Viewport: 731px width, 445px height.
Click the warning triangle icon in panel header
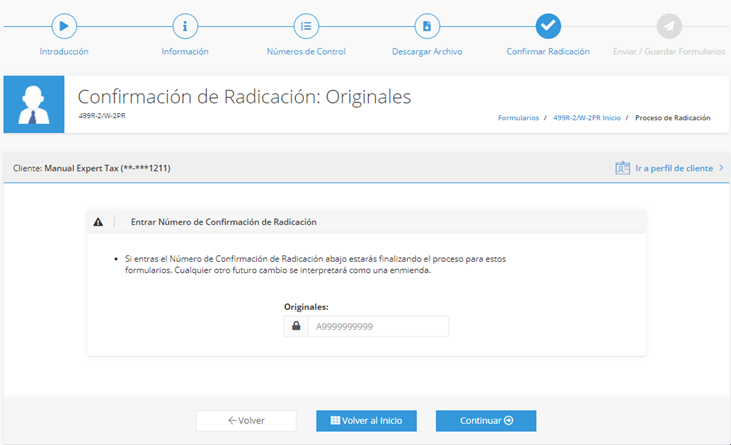point(98,222)
